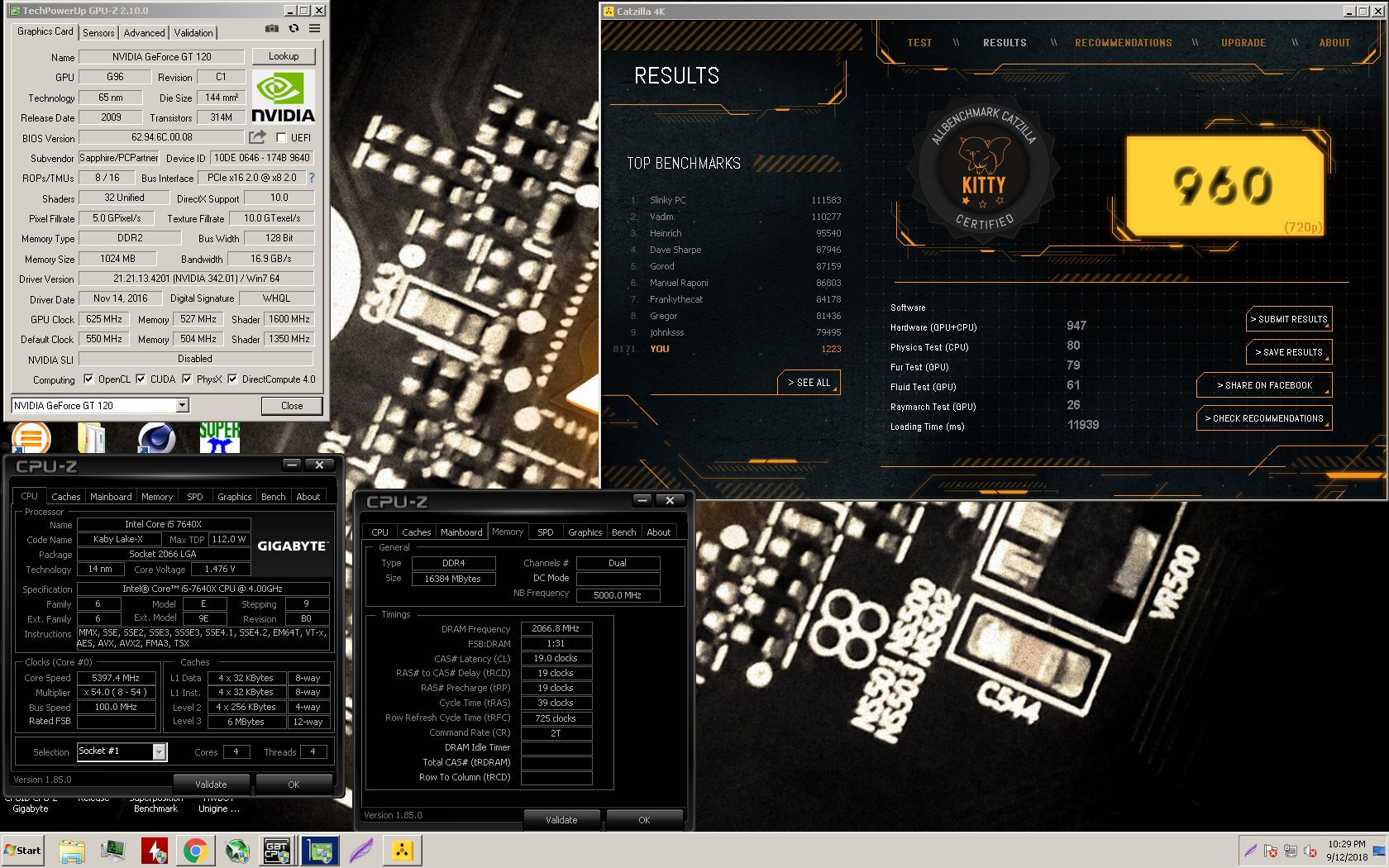
Task: Toggle the CUDA checkbox
Action: (x=141, y=379)
